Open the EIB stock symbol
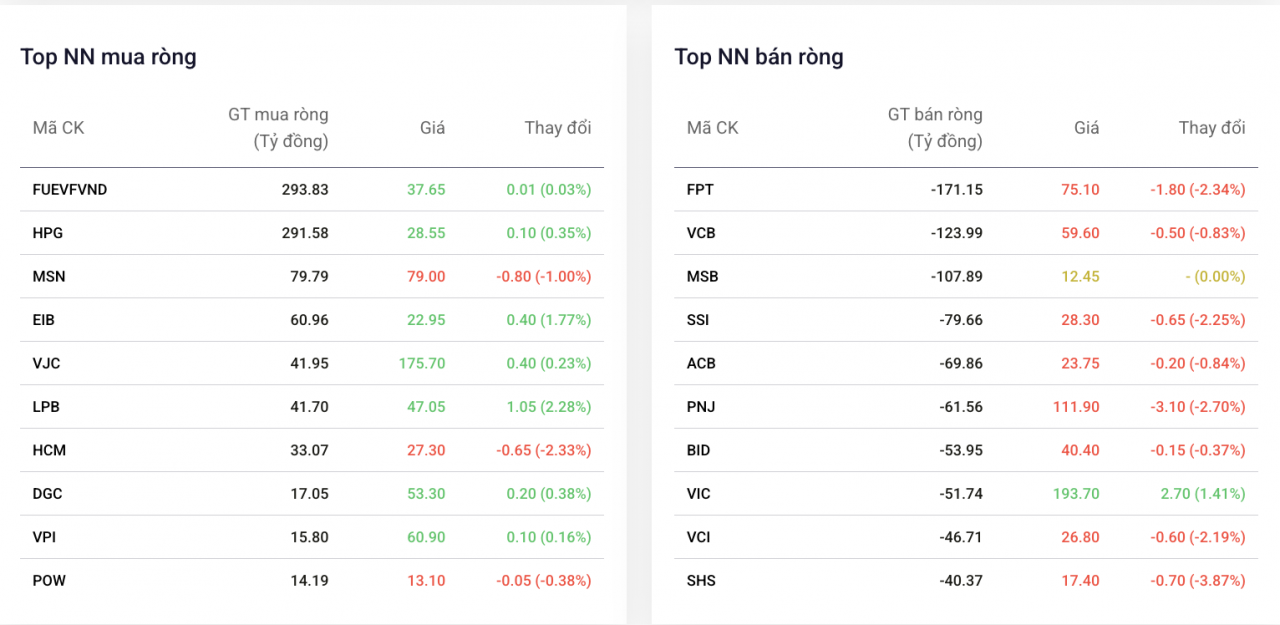This screenshot has height=625, width=1280. (44, 320)
